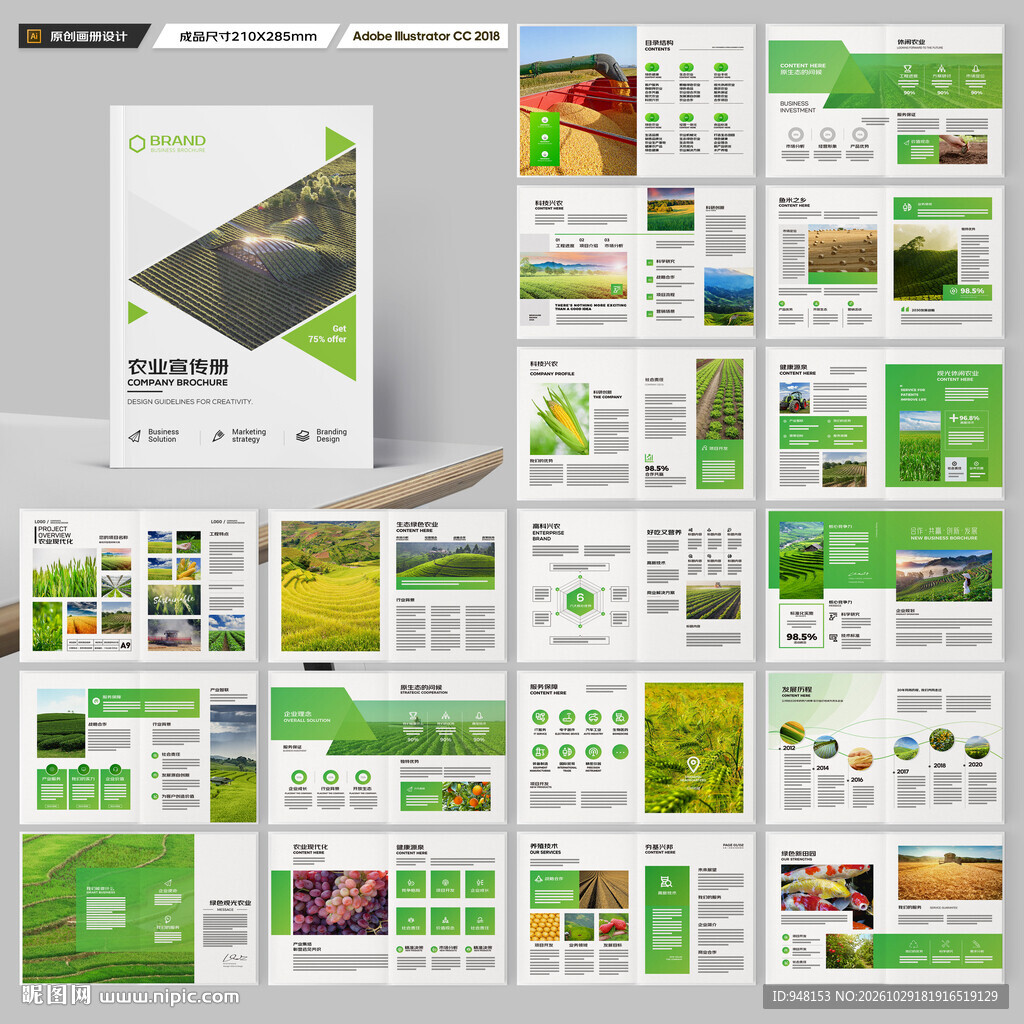This screenshot has width=1024, height=1024.
Task: Click the hay bales field photo
Action: click(x=842, y=249)
